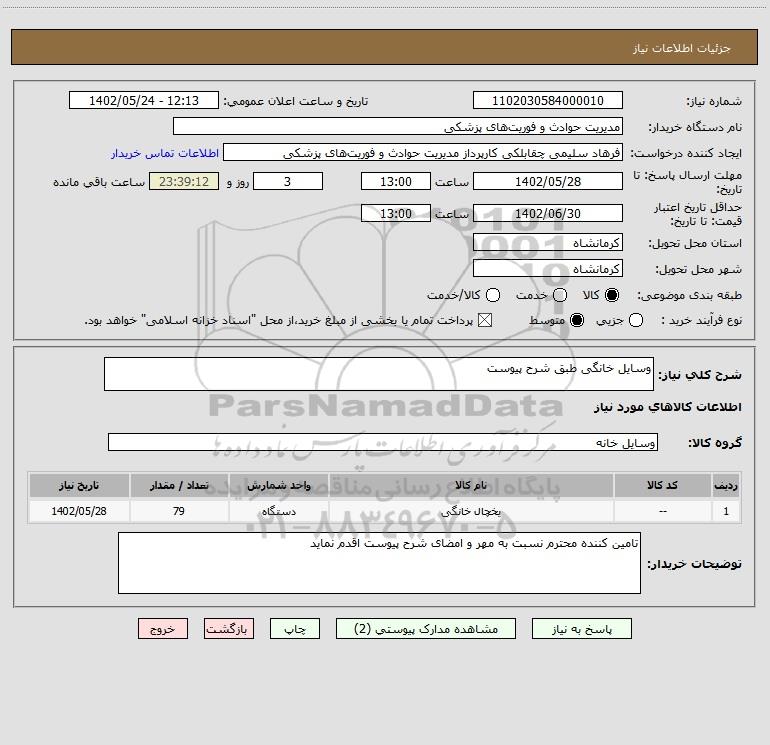Click the page title جزئیات اطلاعات نیاز

pyautogui.click(x=681, y=48)
